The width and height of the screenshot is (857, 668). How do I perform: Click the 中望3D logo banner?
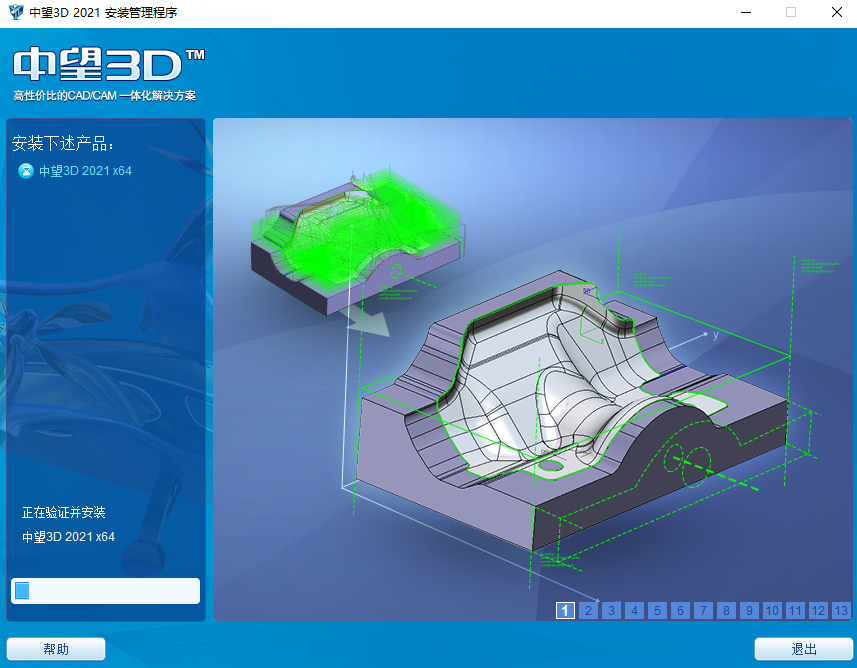109,64
